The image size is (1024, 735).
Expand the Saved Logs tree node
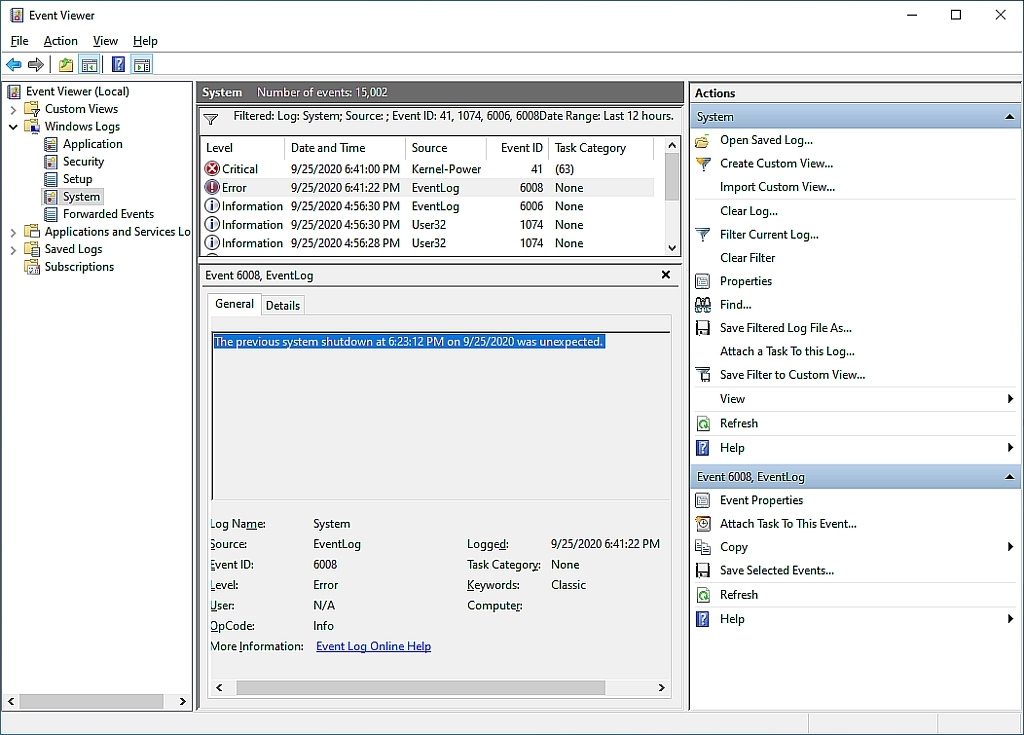13,250
